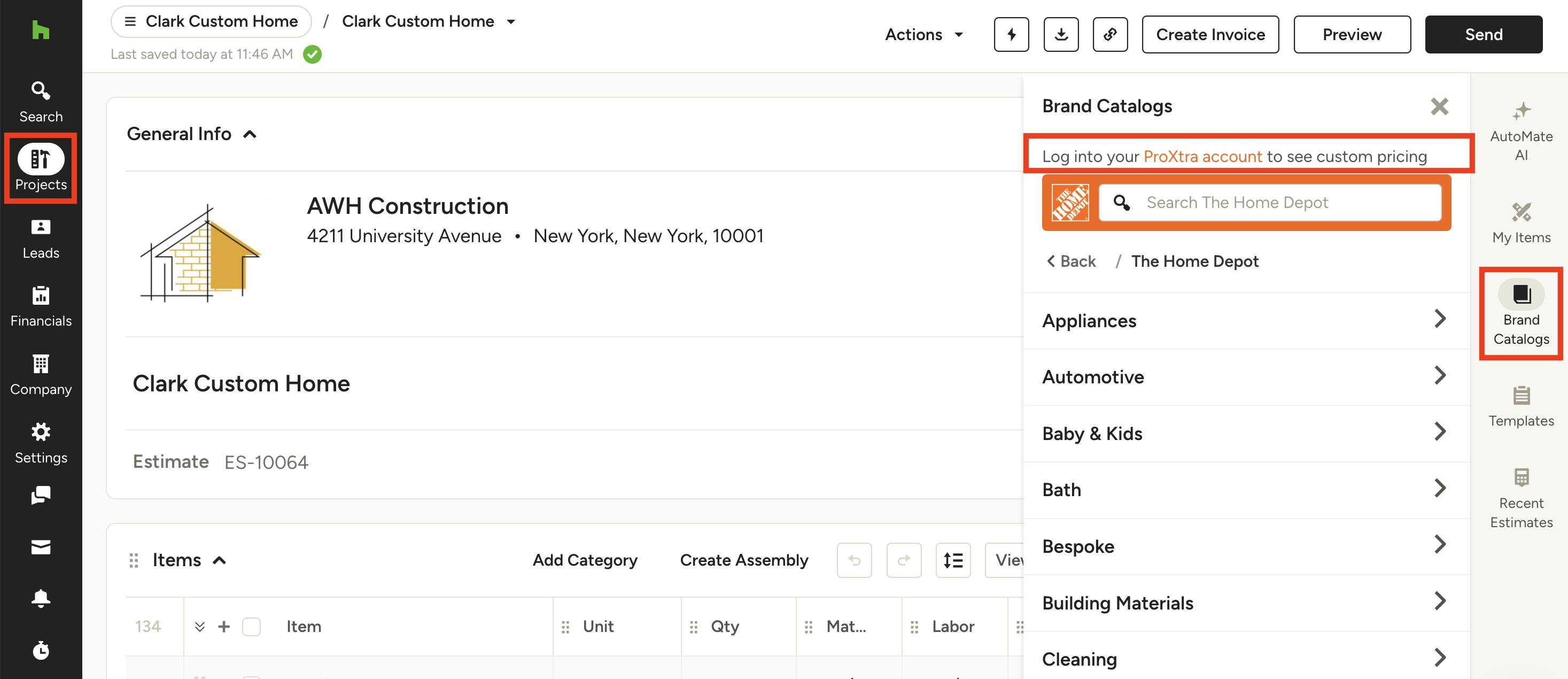1568x679 pixels.
Task: Expand the Baby & Kids category
Action: tap(1246, 434)
